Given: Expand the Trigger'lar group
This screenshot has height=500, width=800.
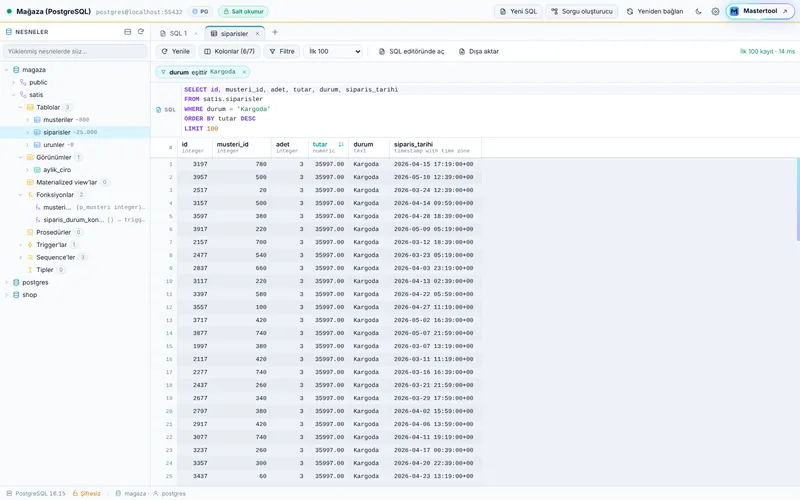Looking at the screenshot, I should coord(20,245).
